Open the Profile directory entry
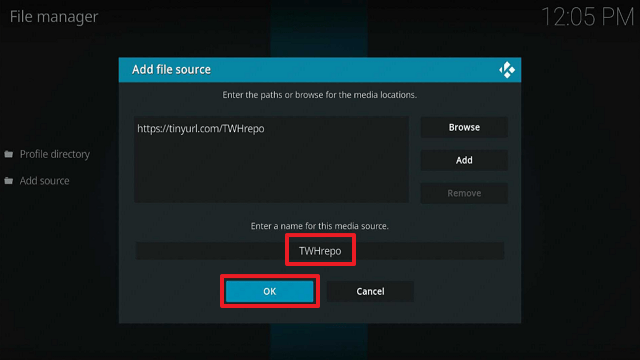The width and height of the screenshot is (640, 360). pyautogui.click(x=55, y=154)
